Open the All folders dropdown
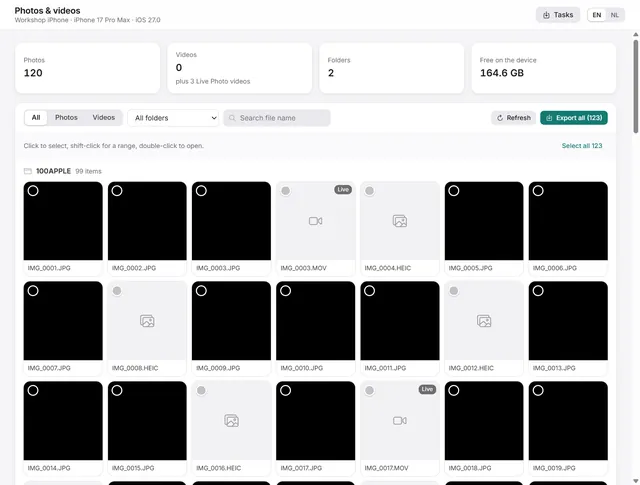Screen dimensions: 640x485 (x=173, y=118)
